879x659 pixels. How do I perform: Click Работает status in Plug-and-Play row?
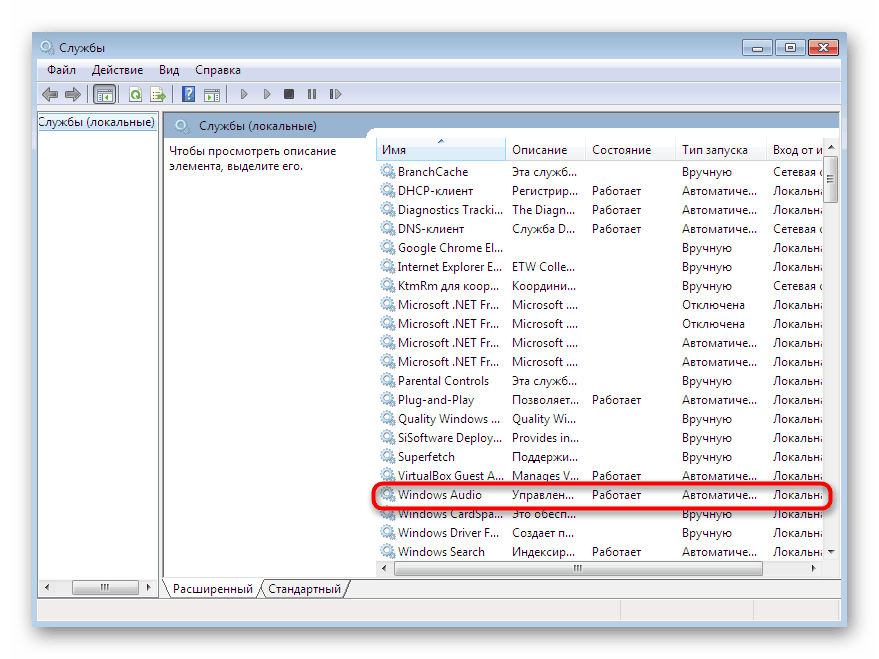pos(616,400)
